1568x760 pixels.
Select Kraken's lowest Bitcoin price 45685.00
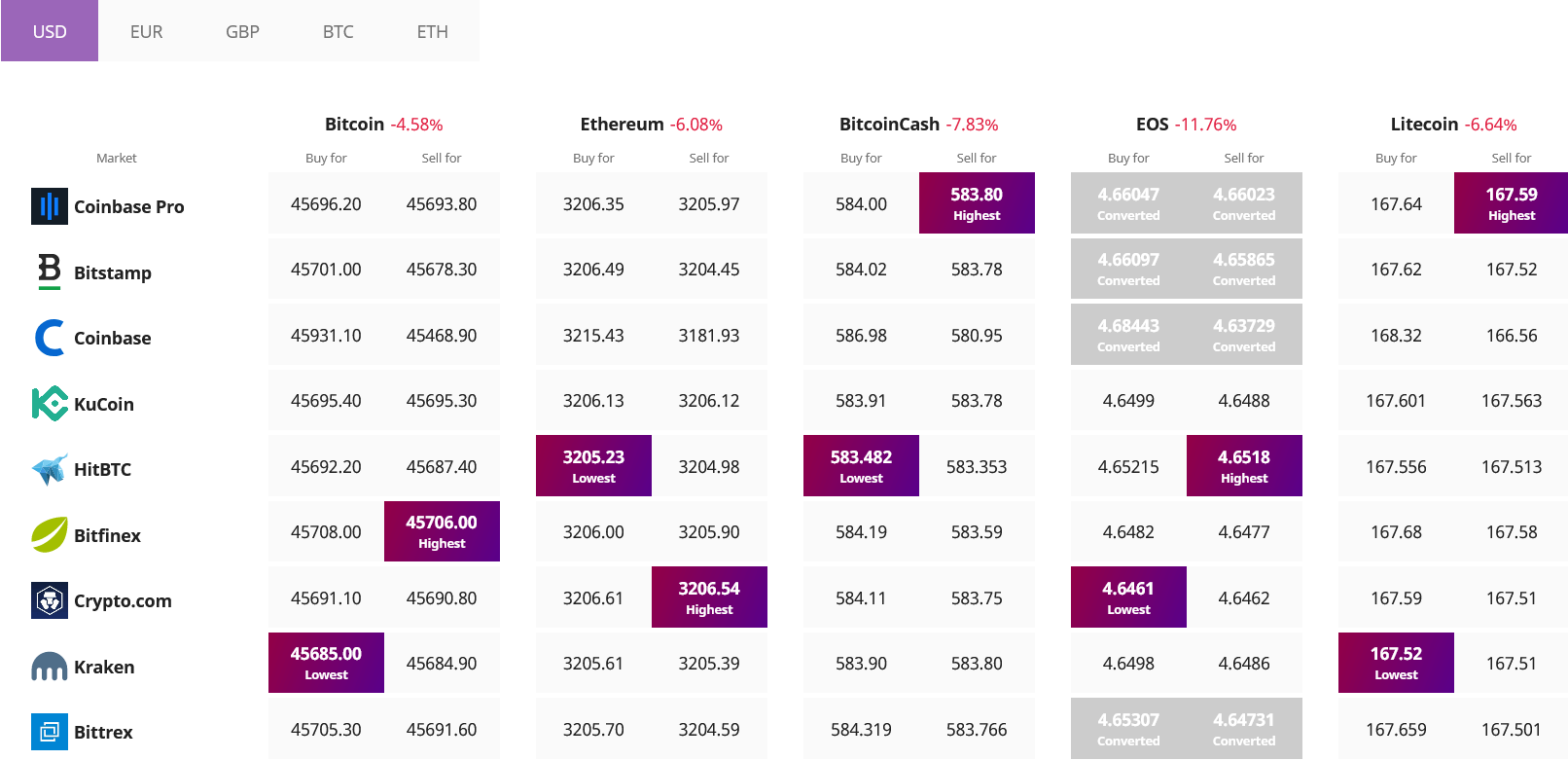pos(326,662)
